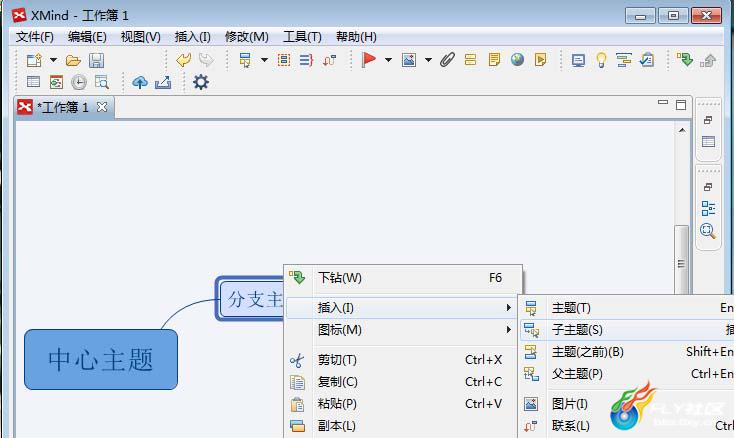
Task: Close the 工作簿 1 tab
Action: click(x=102, y=107)
